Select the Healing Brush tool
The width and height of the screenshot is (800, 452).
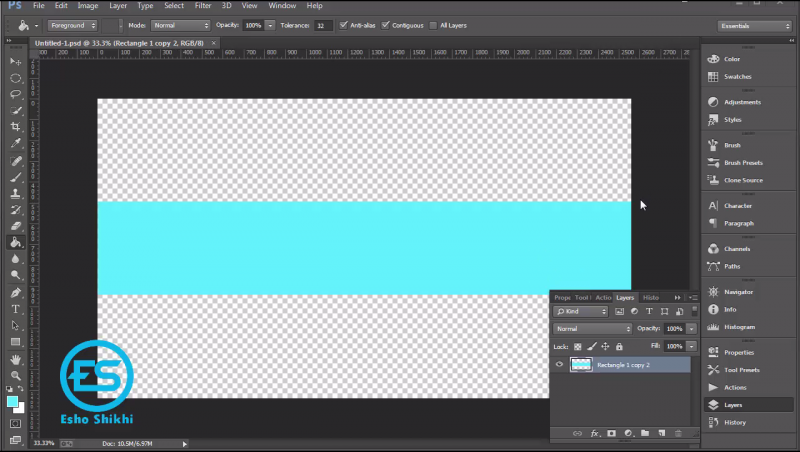[15, 161]
